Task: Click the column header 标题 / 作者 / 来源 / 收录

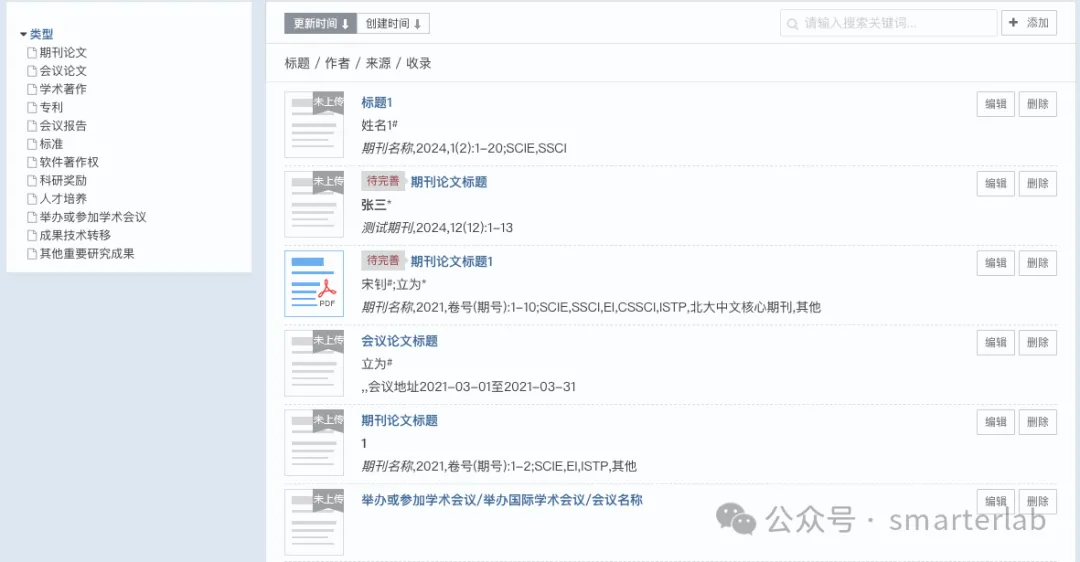Action: [358, 63]
